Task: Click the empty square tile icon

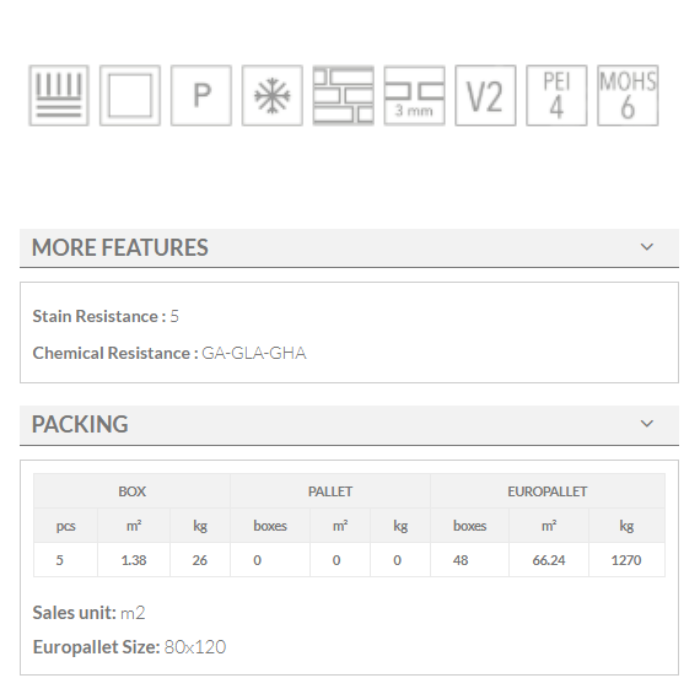Action: (x=129, y=96)
